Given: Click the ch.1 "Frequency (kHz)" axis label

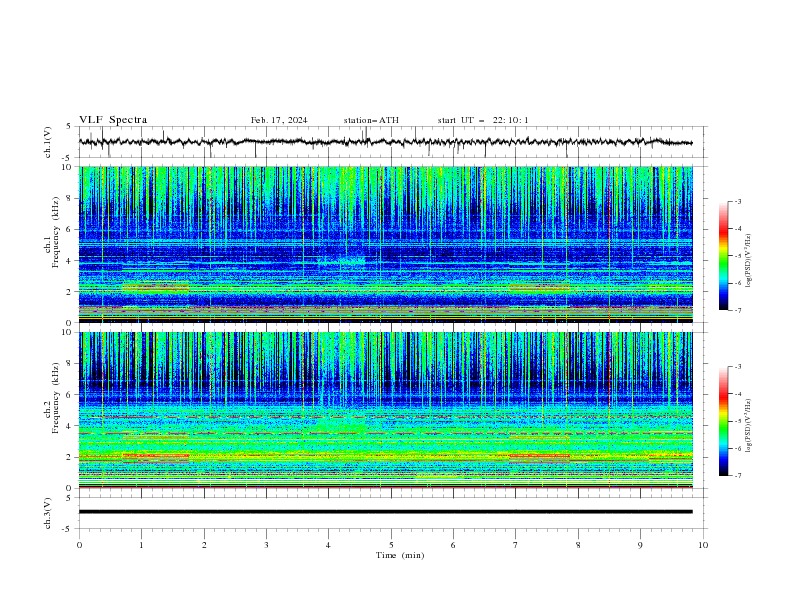Looking at the screenshot, I should tap(55, 230).
